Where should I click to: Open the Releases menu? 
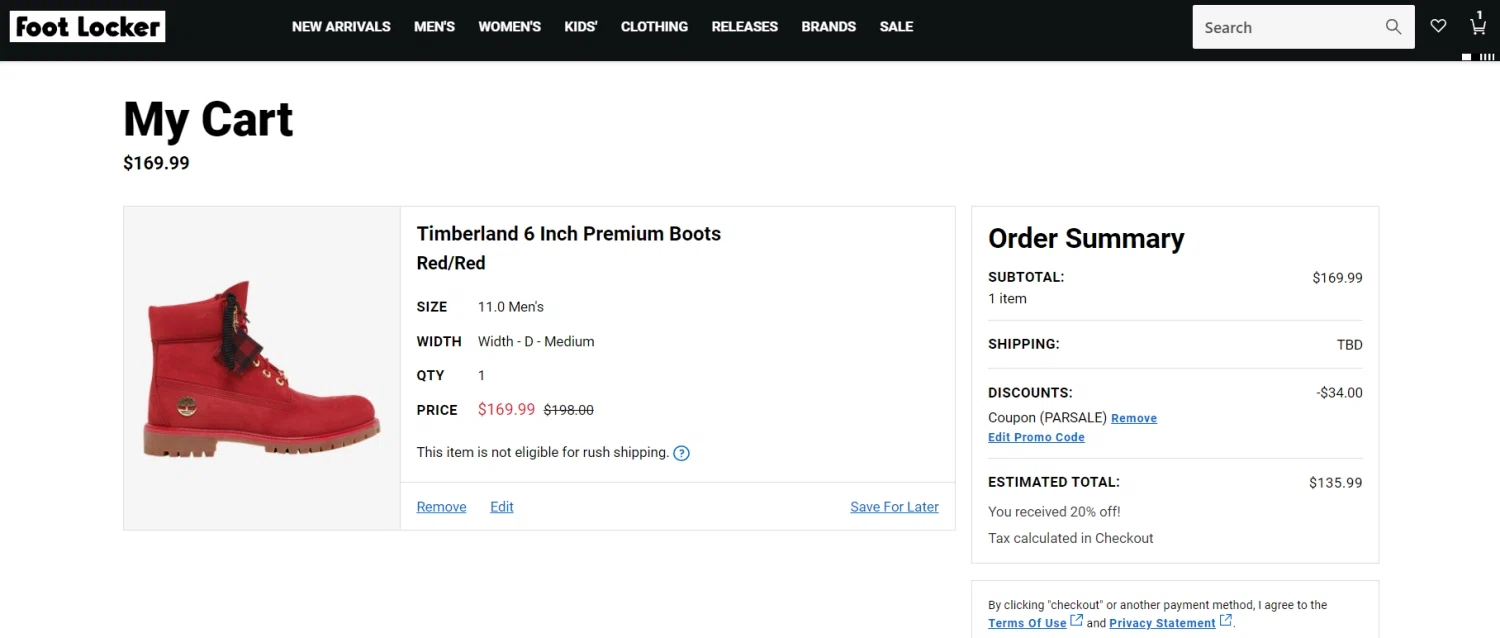click(744, 27)
